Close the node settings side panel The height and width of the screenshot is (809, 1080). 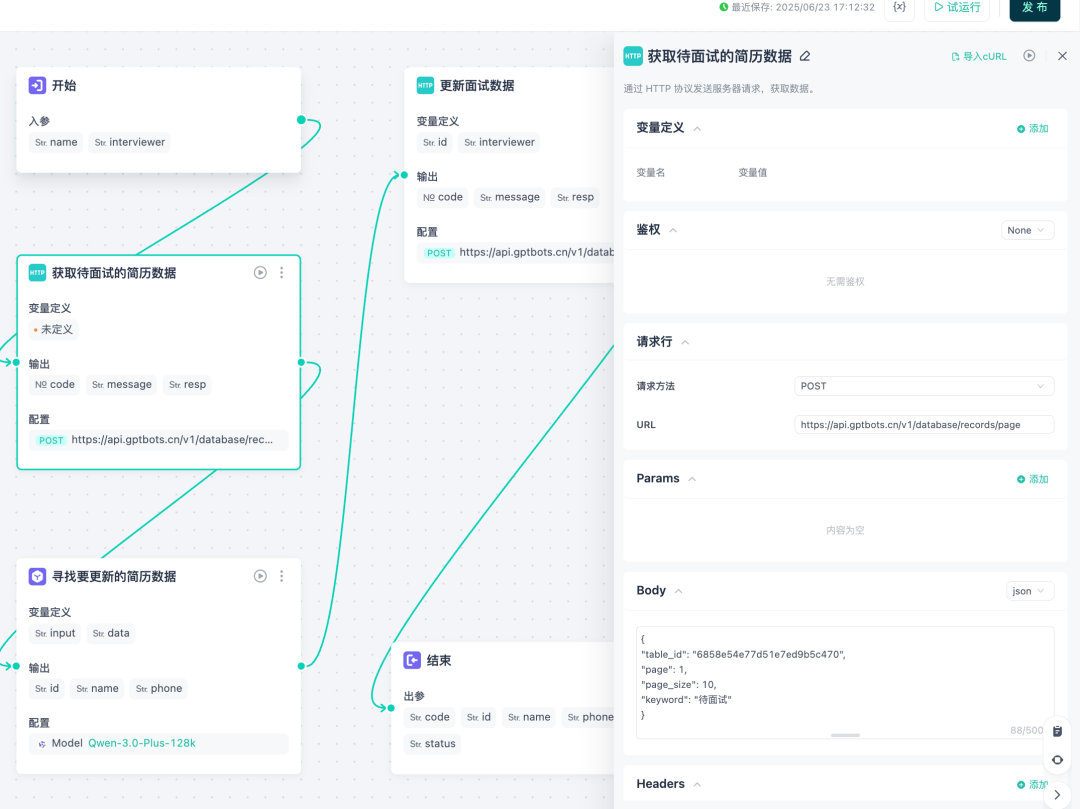tap(1062, 56)
